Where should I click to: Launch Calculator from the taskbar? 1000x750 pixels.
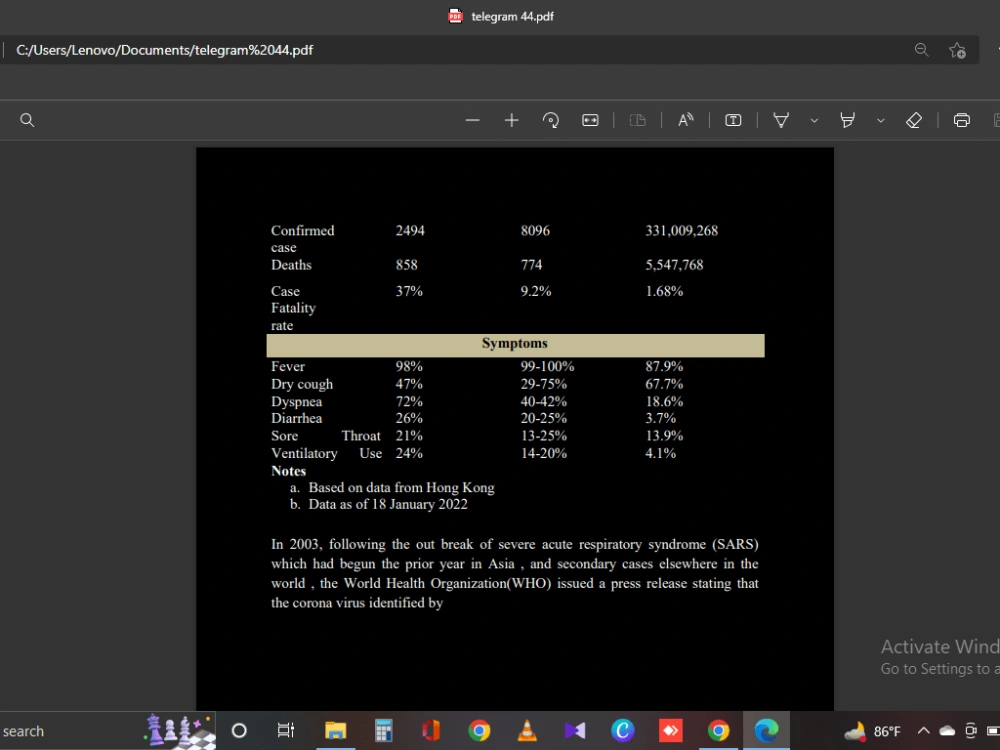pos(383,731)
